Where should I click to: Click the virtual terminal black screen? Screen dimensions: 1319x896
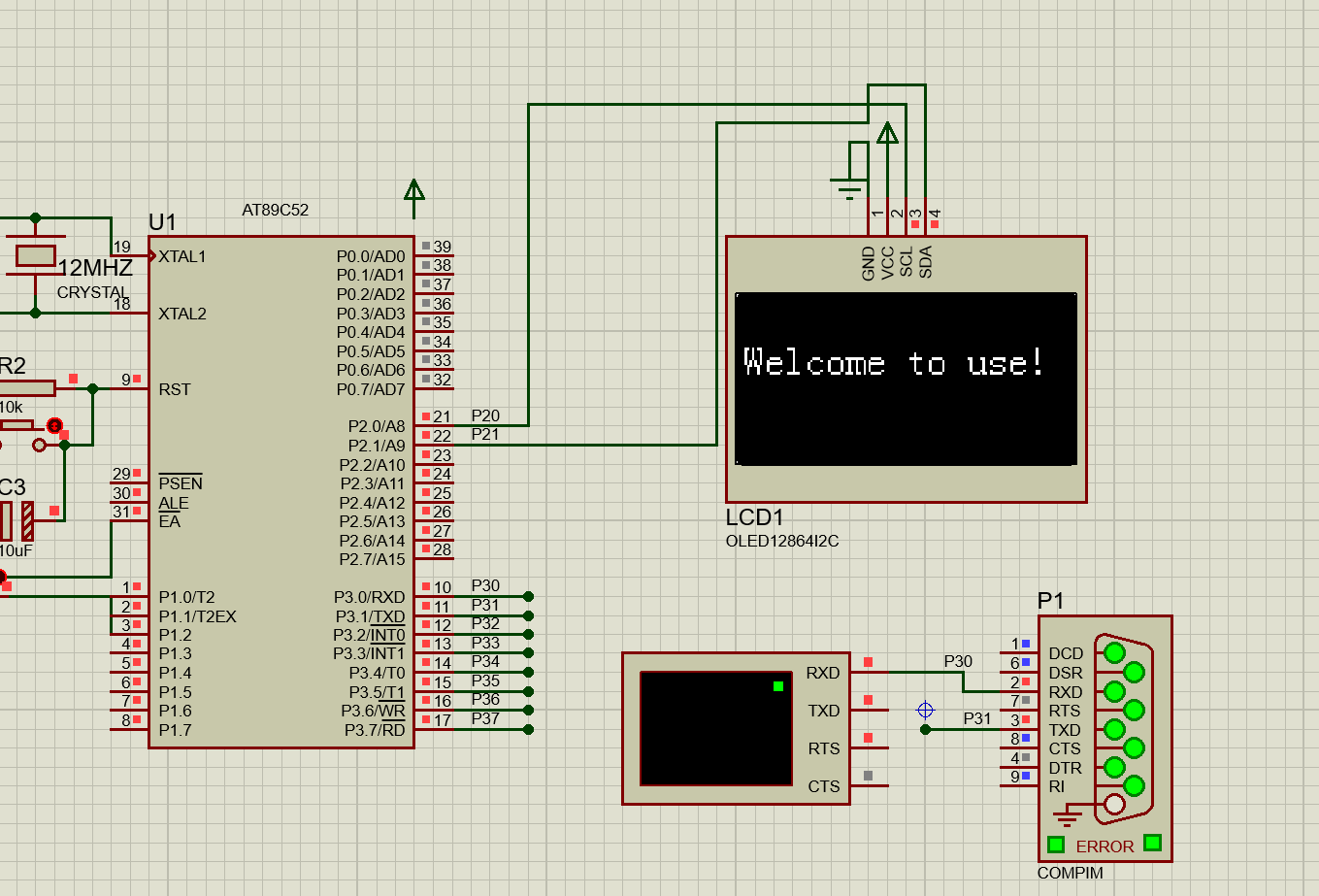pyautogui.click(x=717, y=728)
